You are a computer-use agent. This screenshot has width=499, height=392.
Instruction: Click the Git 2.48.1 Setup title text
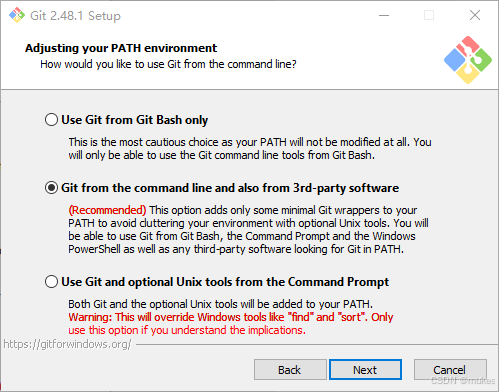pos(75,16)
